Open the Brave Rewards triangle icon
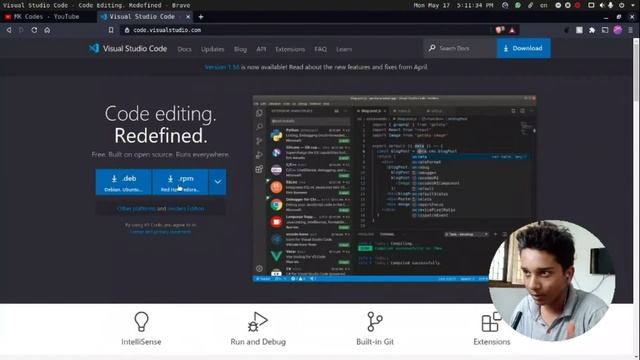640x360 pixels. coord(512,30)
